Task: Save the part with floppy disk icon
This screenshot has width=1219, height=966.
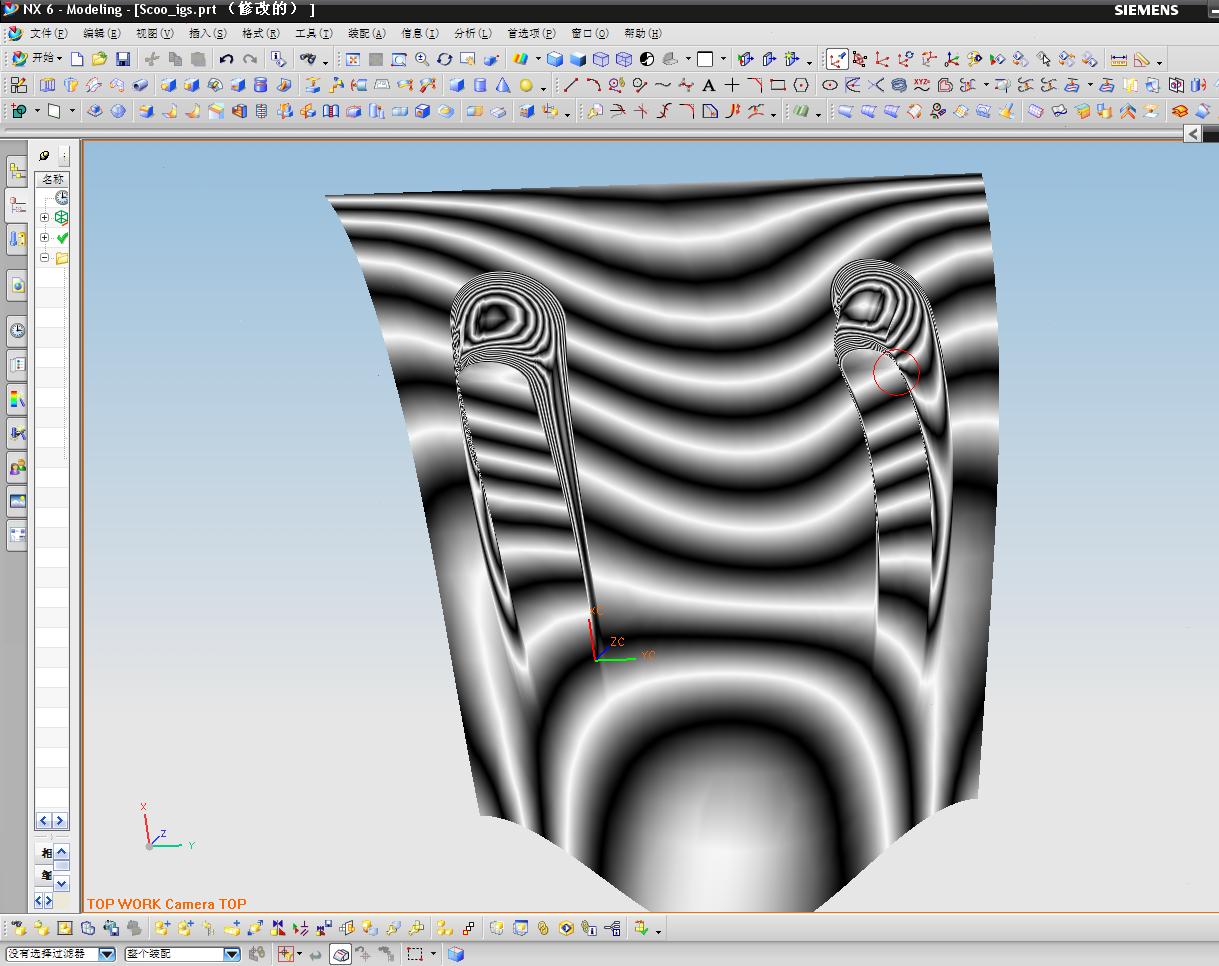Action: [x=123, y=59]
